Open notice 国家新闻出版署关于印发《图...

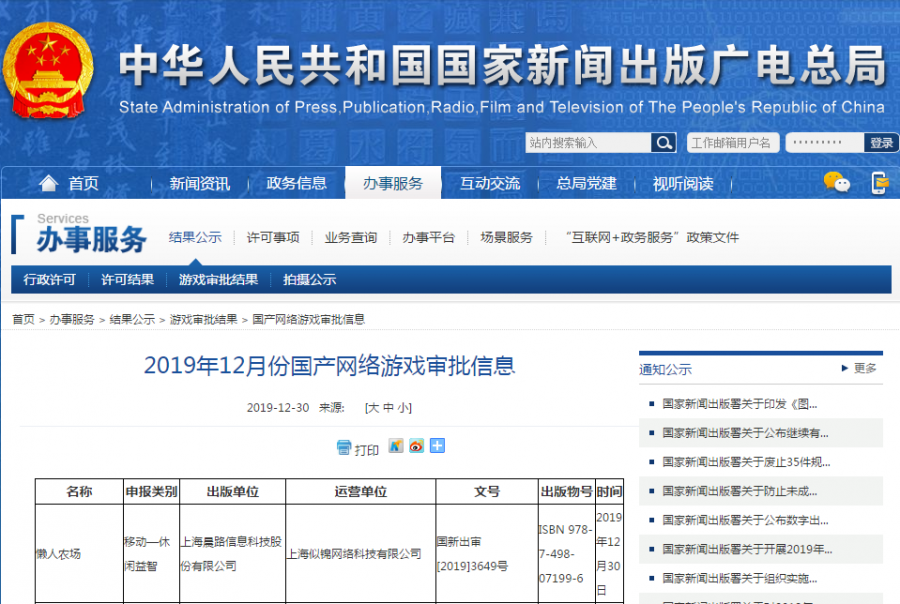pyautogui.click(x=740, y=404)
